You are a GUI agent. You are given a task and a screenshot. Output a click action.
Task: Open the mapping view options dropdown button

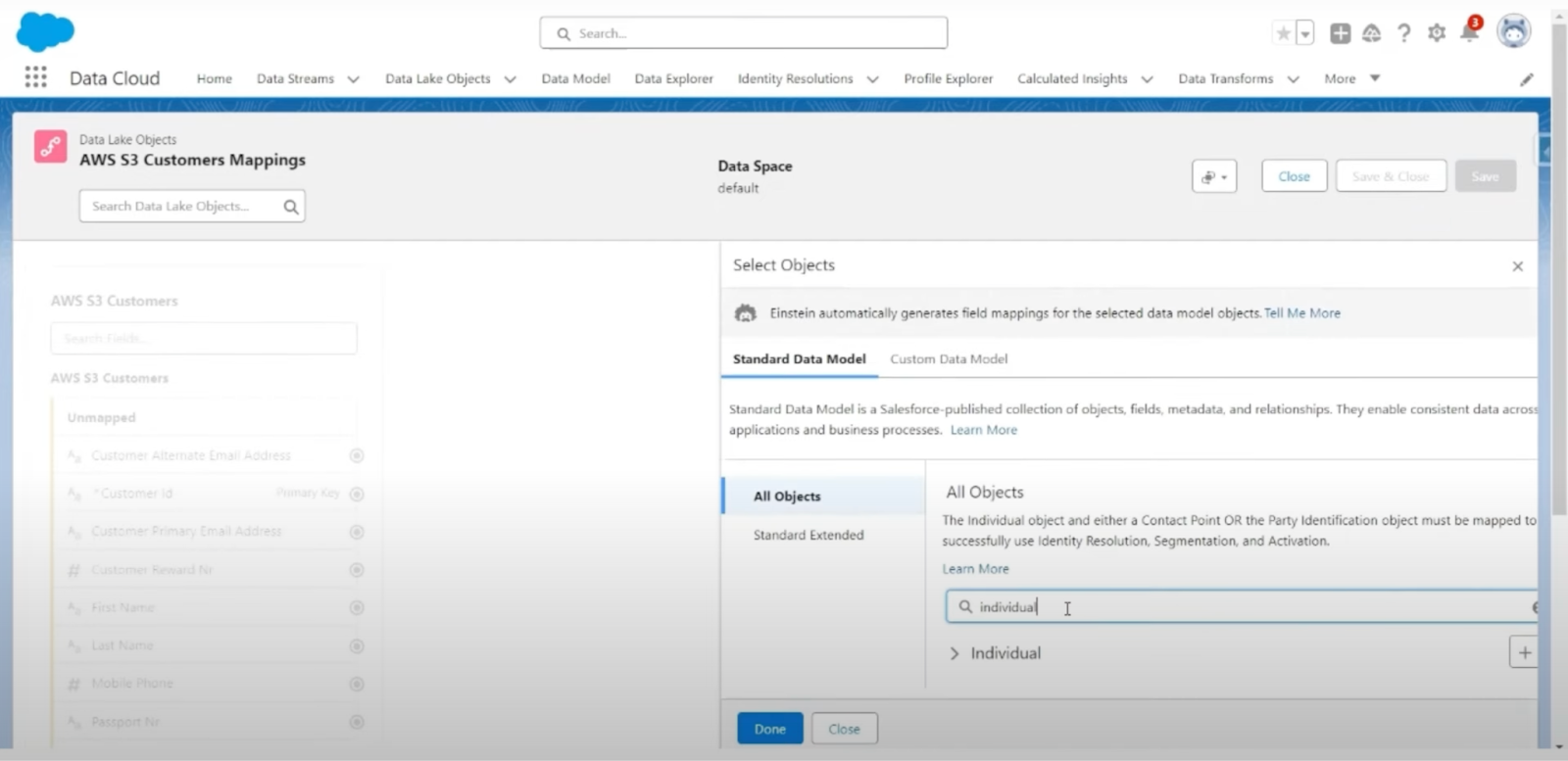click(1214, 176)
